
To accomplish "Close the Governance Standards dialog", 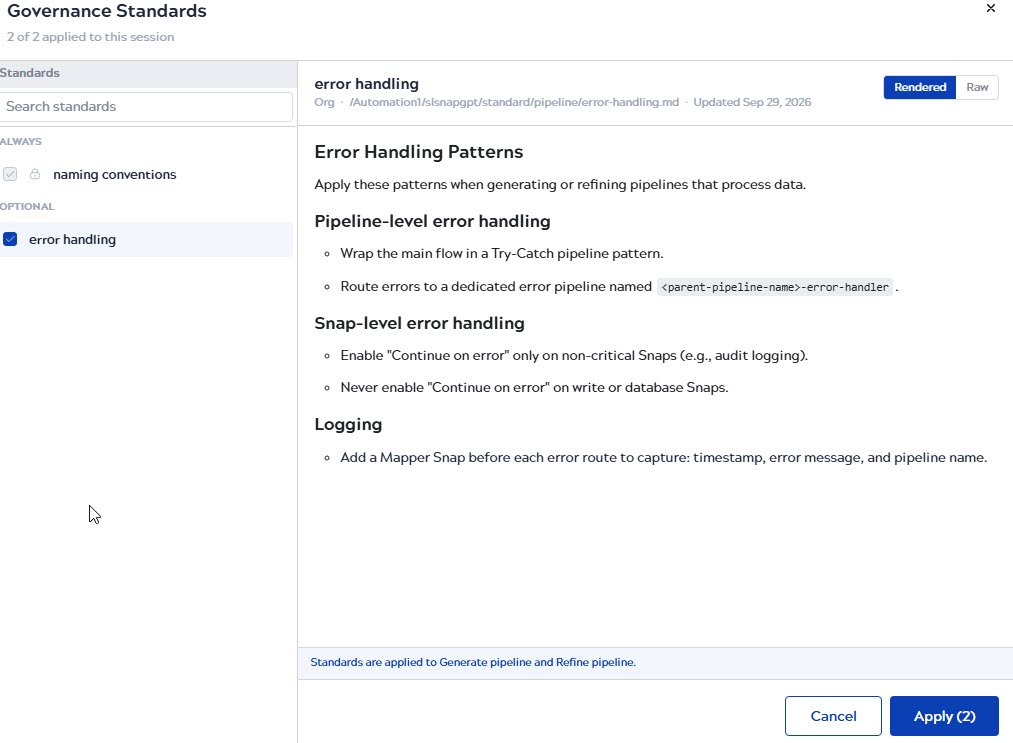I will click(x=990, y=8).
